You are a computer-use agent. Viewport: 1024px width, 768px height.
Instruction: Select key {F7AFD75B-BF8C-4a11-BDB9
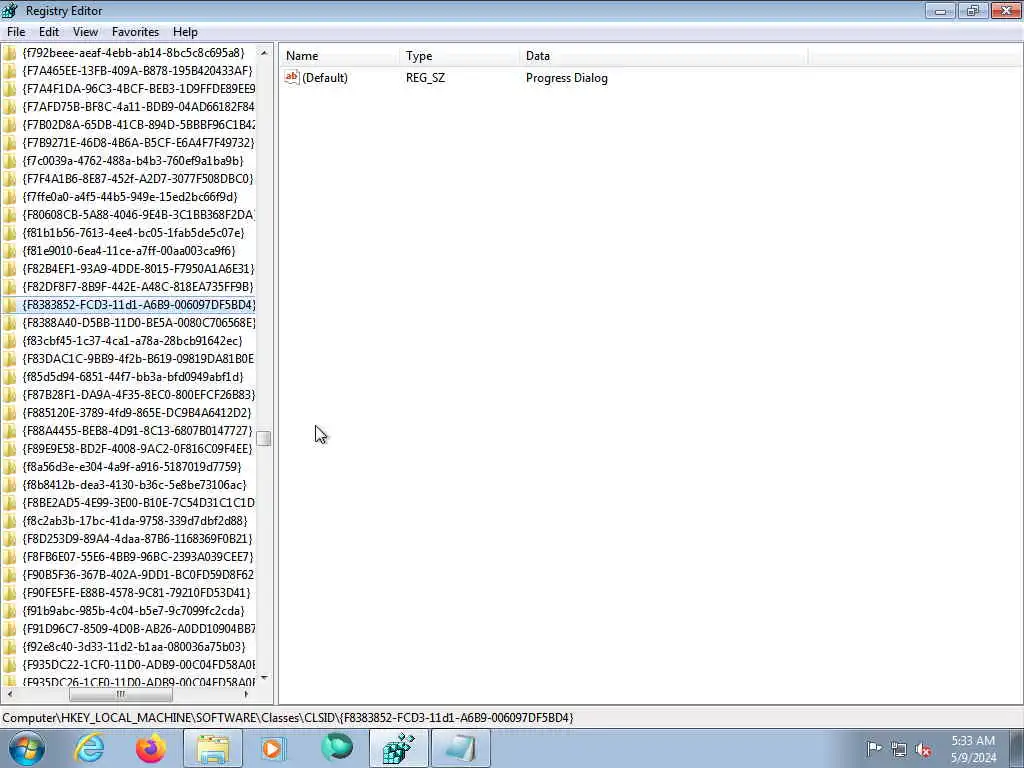coord(138,106)
